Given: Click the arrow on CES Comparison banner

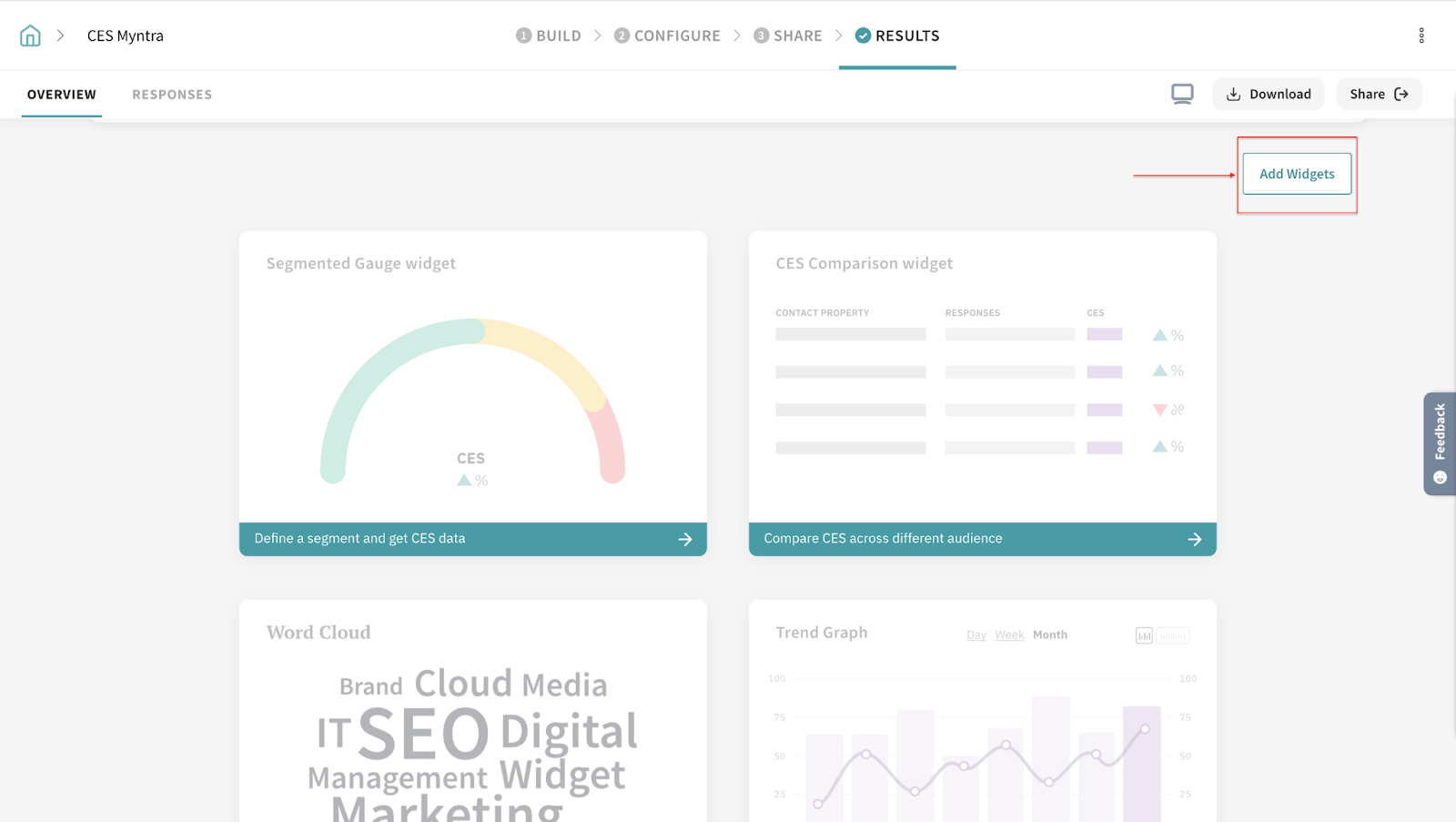Looking at the screenshot, I should [1194, 539].
